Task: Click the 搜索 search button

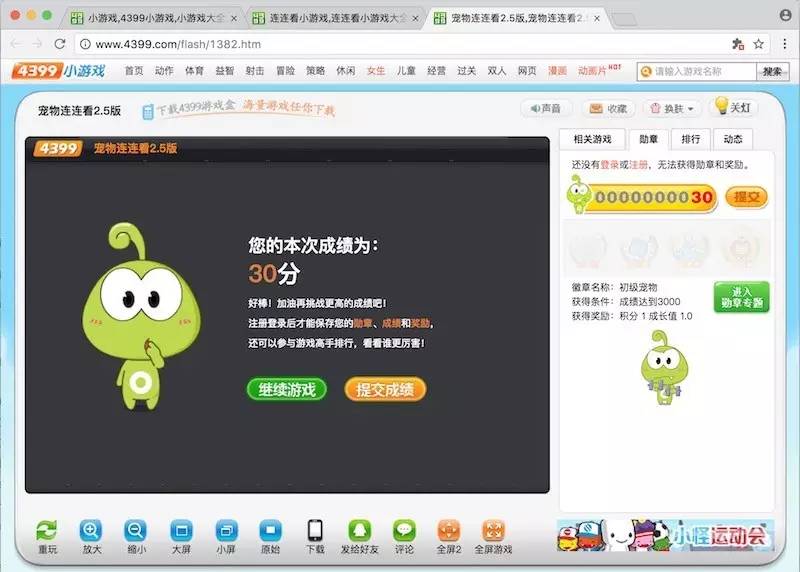Action: pos(772,71)
